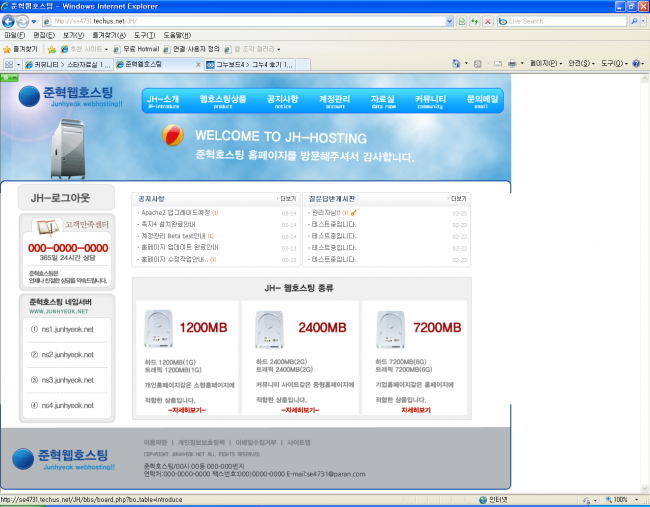Click the Stop loading X icon

point(488,20)
